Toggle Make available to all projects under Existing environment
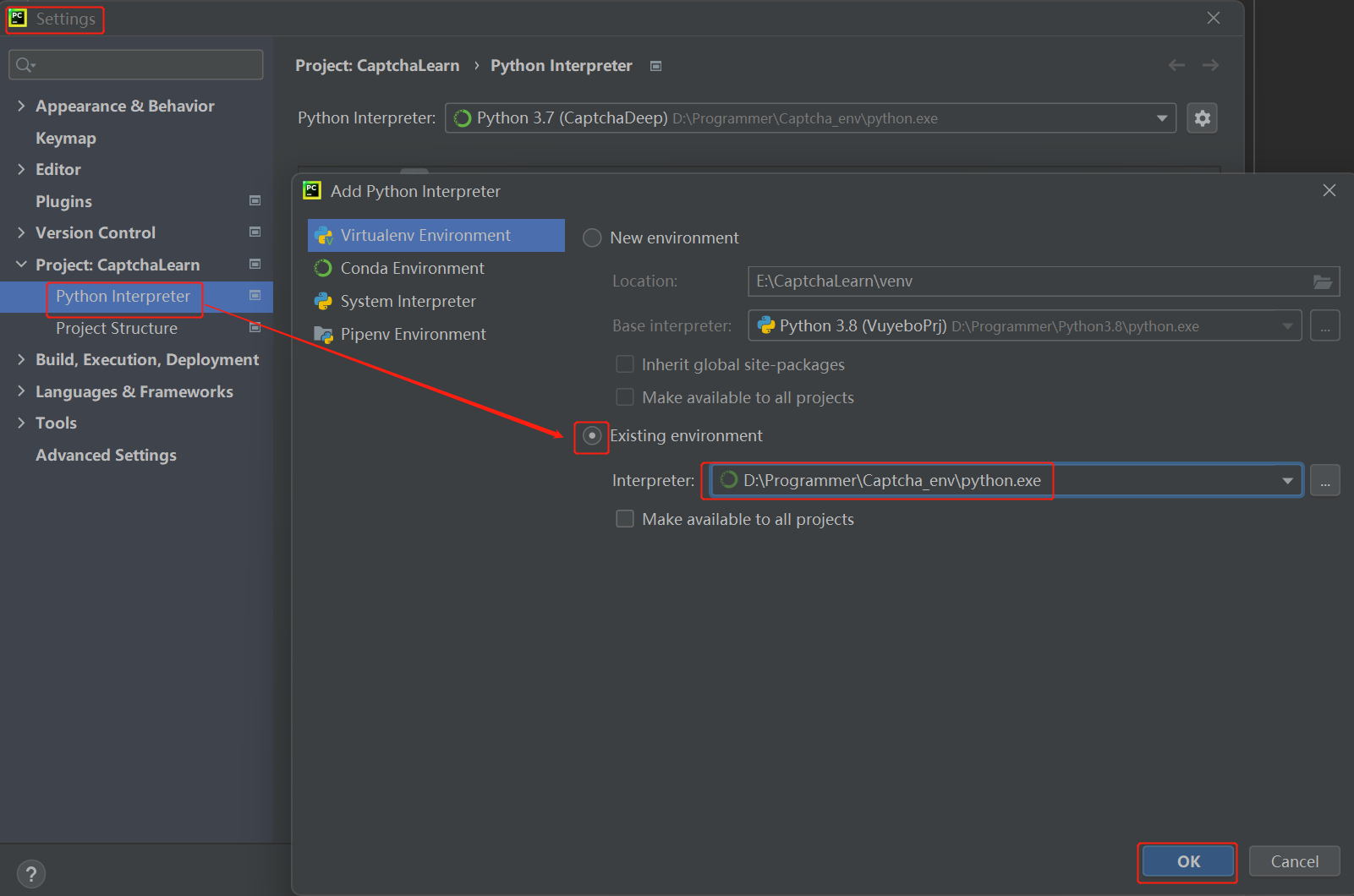Viewport: 1354px width, 896px height. [625, 519]
